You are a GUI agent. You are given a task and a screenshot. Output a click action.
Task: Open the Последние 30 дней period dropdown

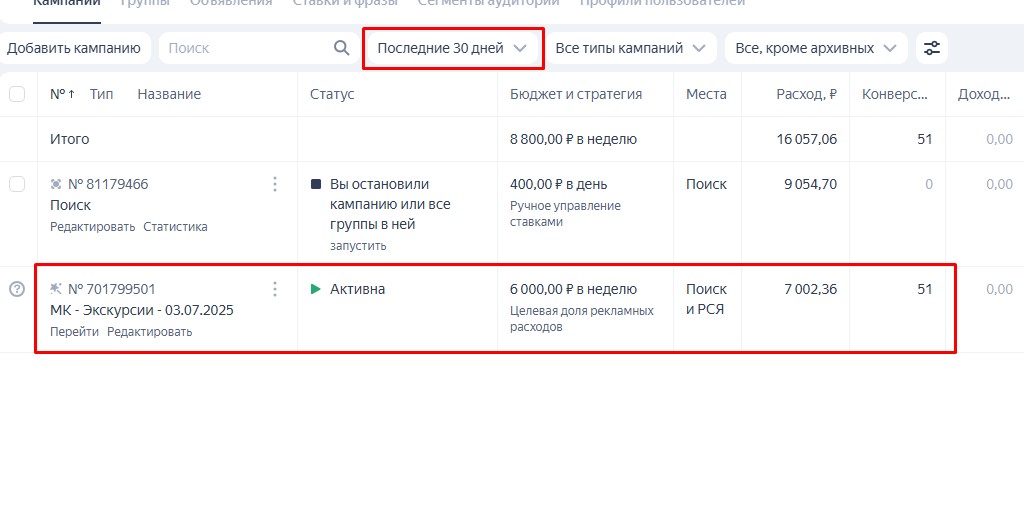[x=453, y=48]
